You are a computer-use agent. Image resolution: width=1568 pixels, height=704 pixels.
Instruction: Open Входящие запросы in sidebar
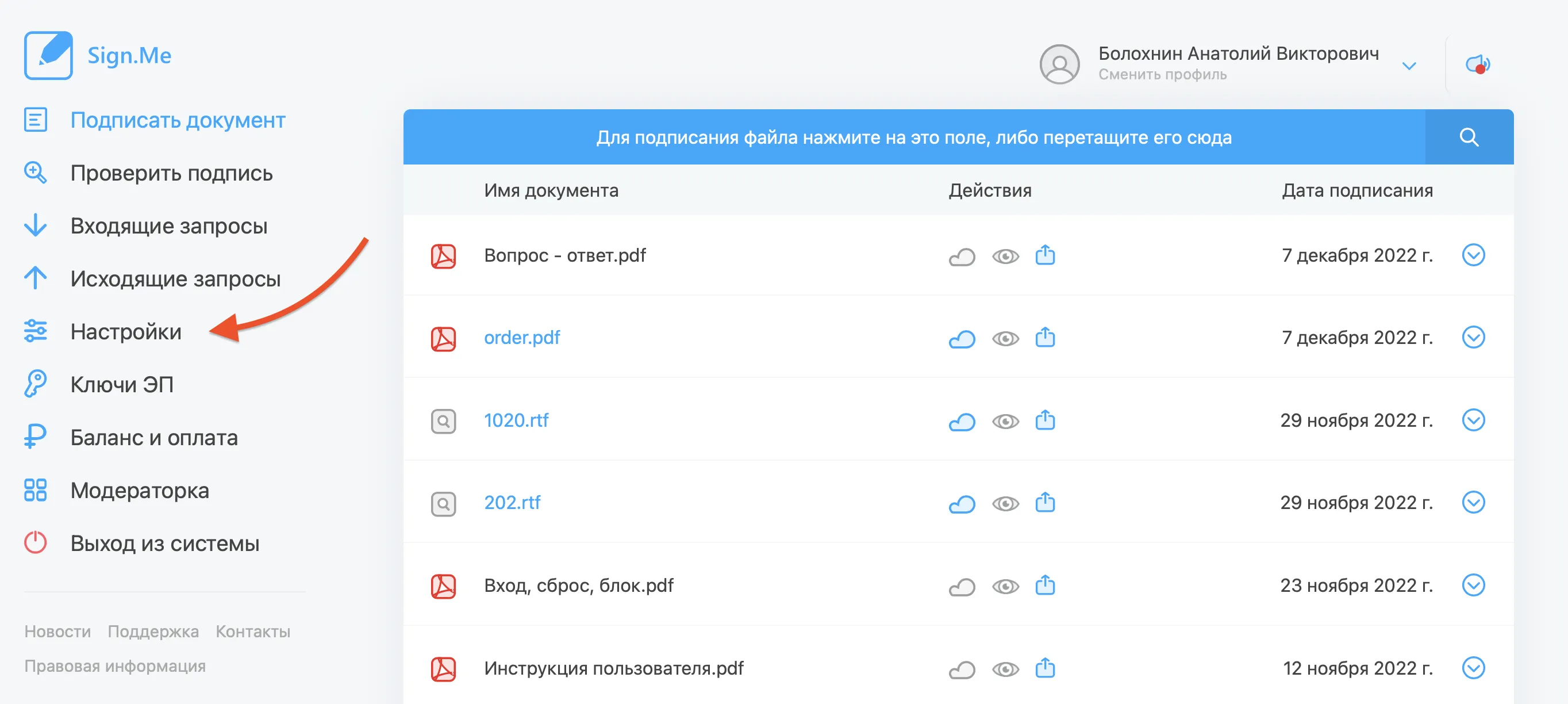[x=168, y=226]
